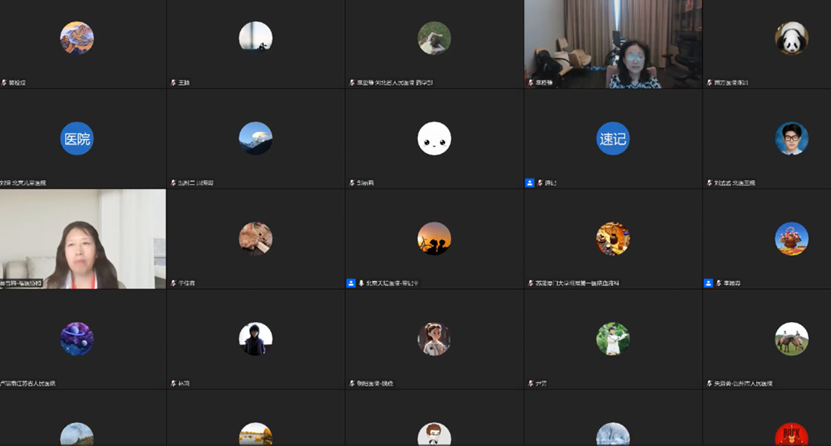
Task: Click the dark-haired figure on white avatar
Action: click(x=255, y=339)
